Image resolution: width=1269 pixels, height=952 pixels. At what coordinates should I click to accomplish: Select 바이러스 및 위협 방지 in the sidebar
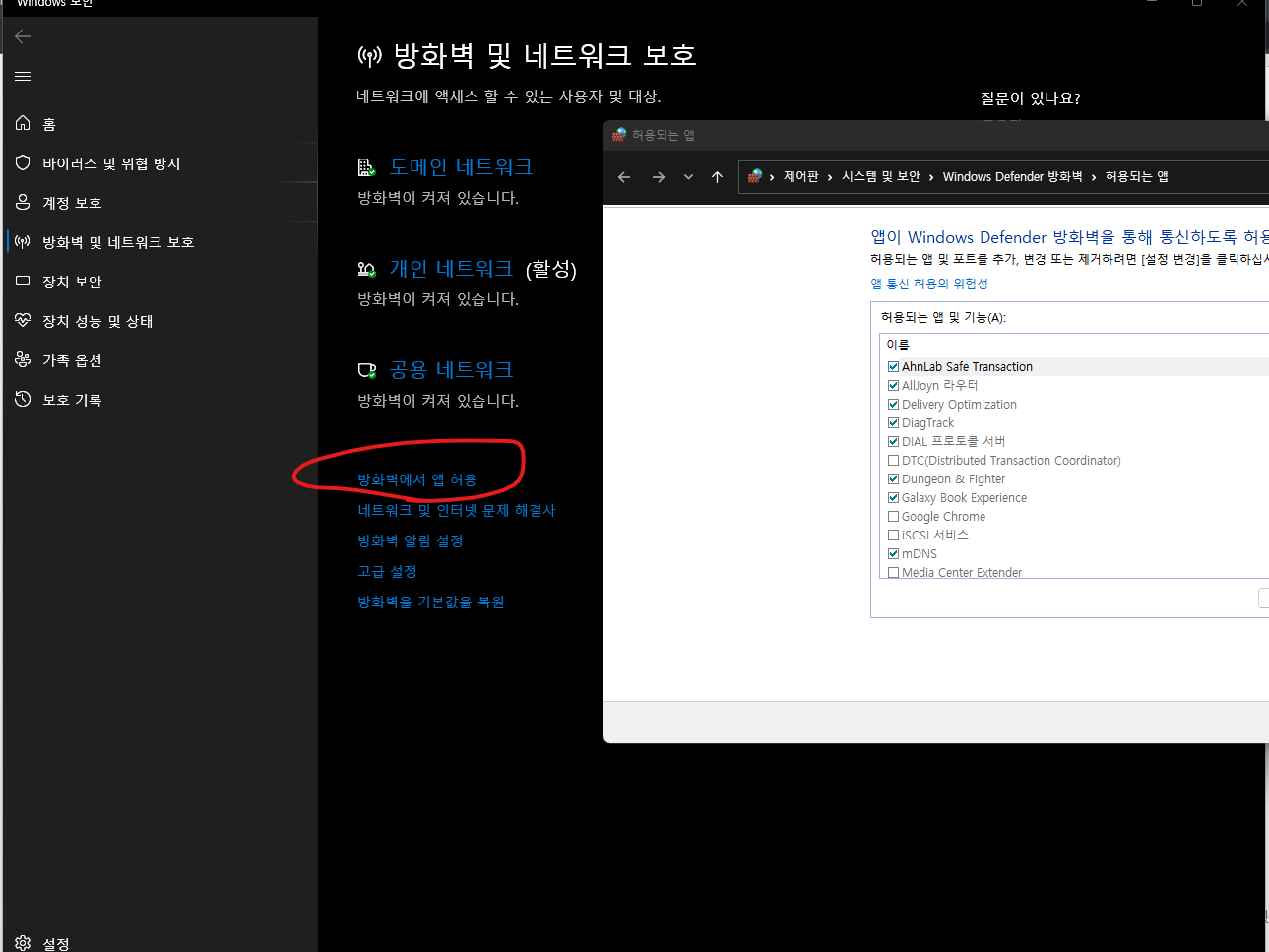pos(160,162)
